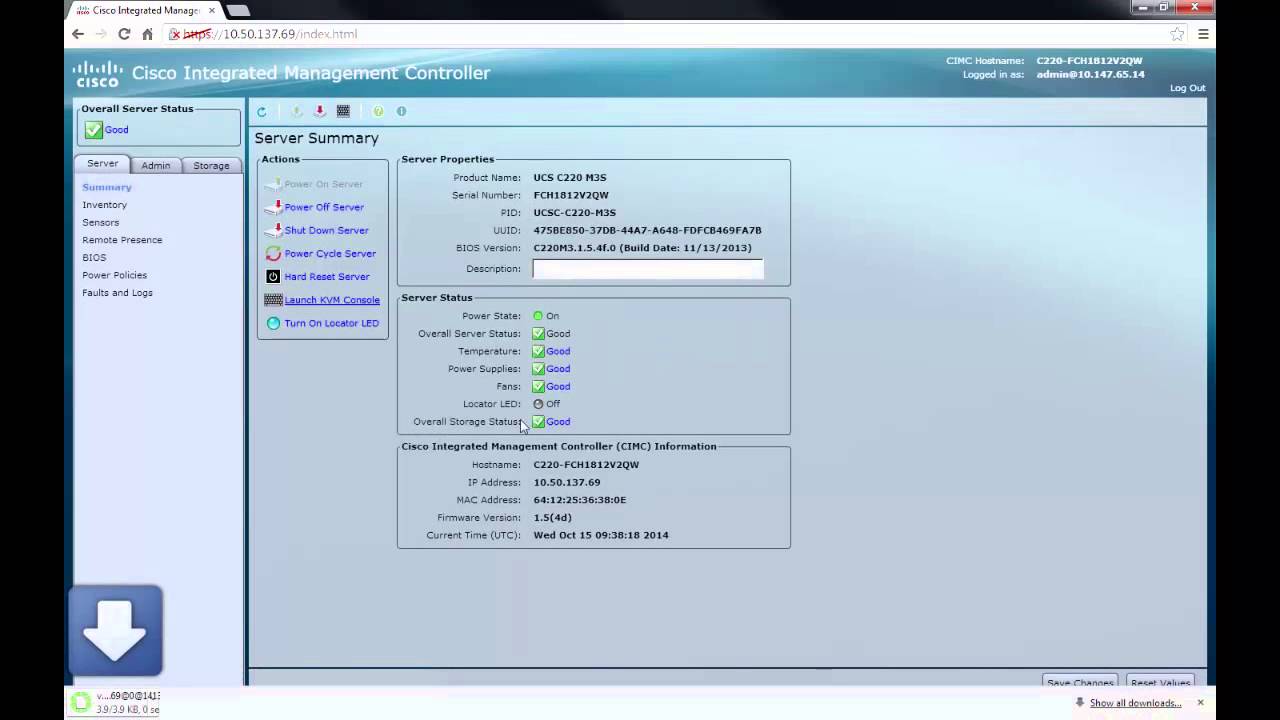Click the Firmware Version 1.5(4d) value

(553, 518)
